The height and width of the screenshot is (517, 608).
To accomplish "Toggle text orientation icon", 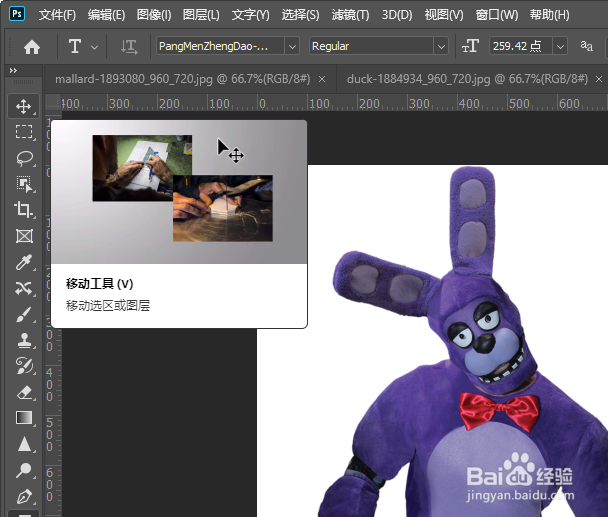I will point(129,47).
